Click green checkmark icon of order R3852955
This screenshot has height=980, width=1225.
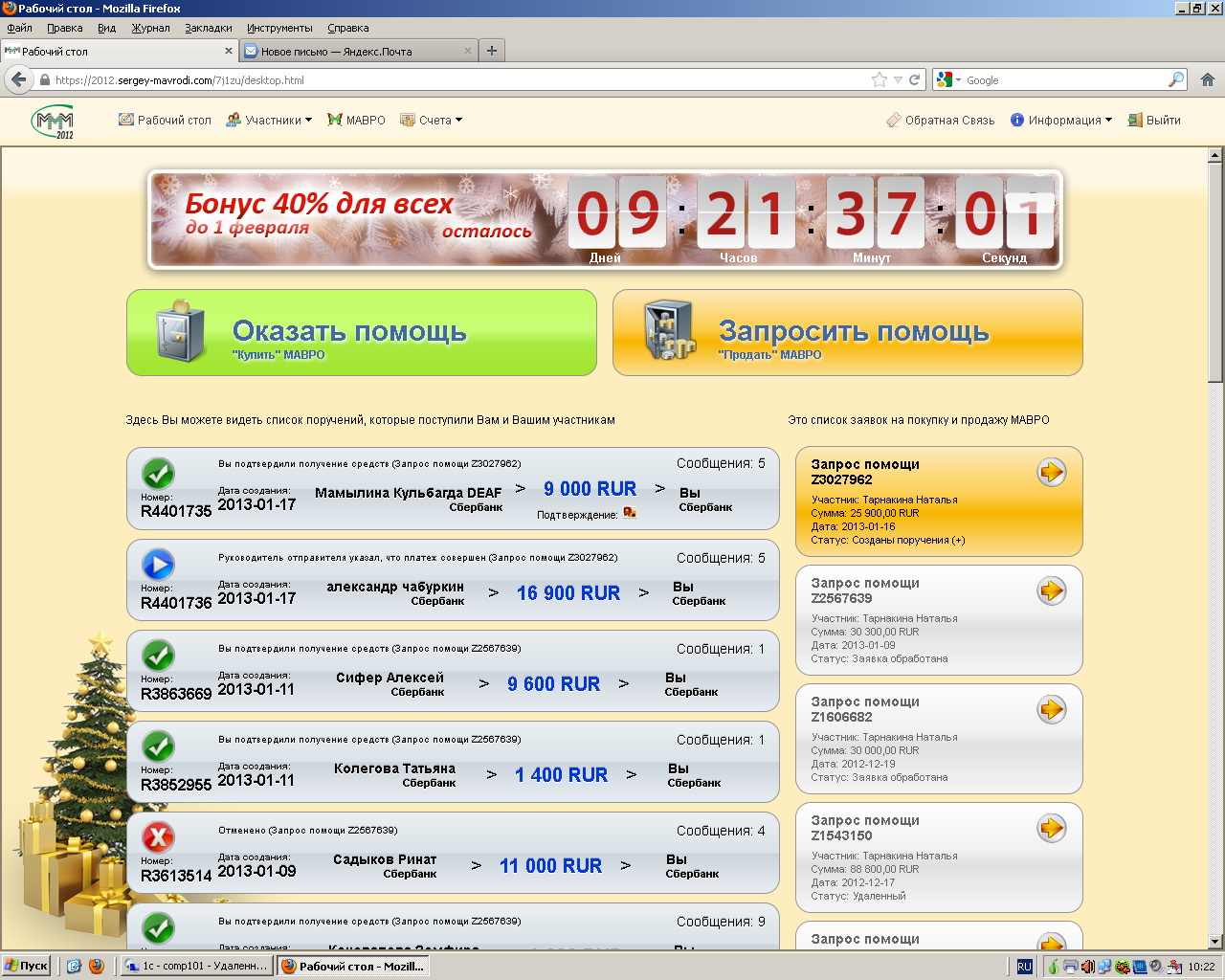click(x=158, y=746)
